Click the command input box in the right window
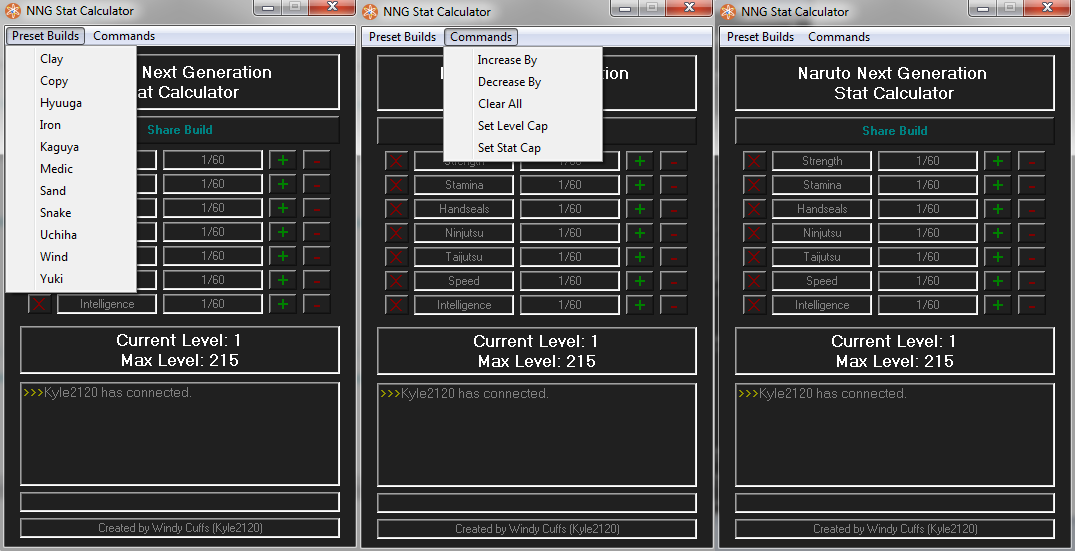This screenshot has width=1075, height=551. pyautogui.click(x=895, y=503)
